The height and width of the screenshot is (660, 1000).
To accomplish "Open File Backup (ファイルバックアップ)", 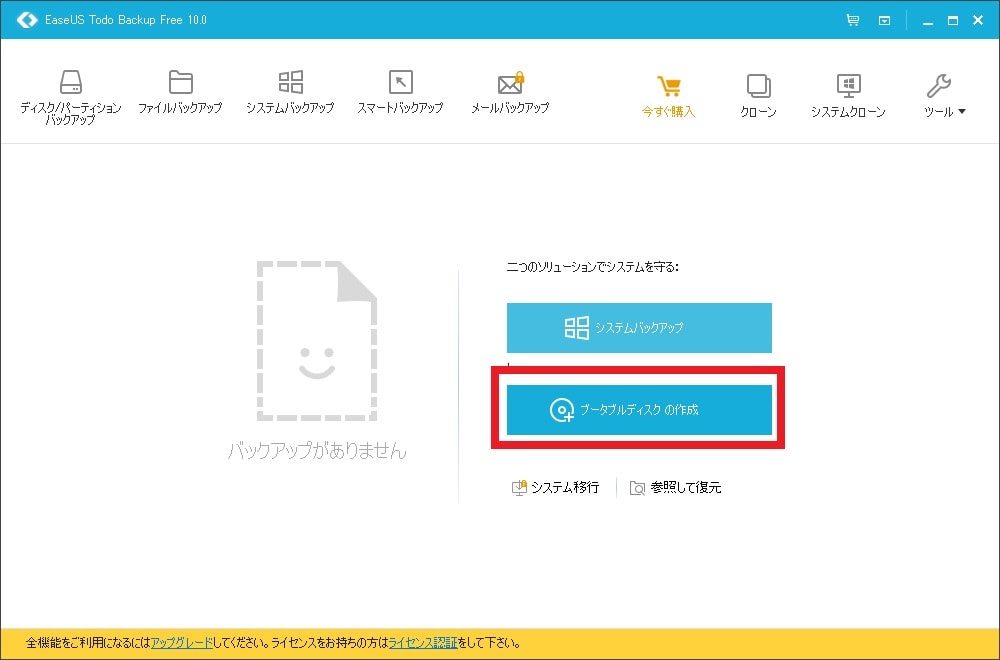I will click(180, 92).
